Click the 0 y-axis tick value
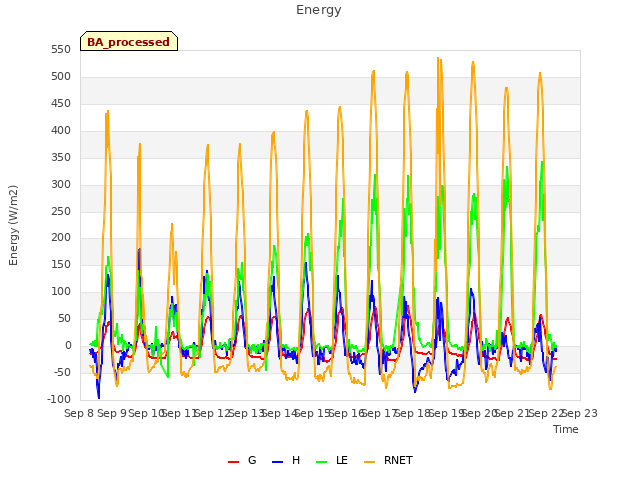The width and height of the screenshot is (640, 480). point(68,345)
